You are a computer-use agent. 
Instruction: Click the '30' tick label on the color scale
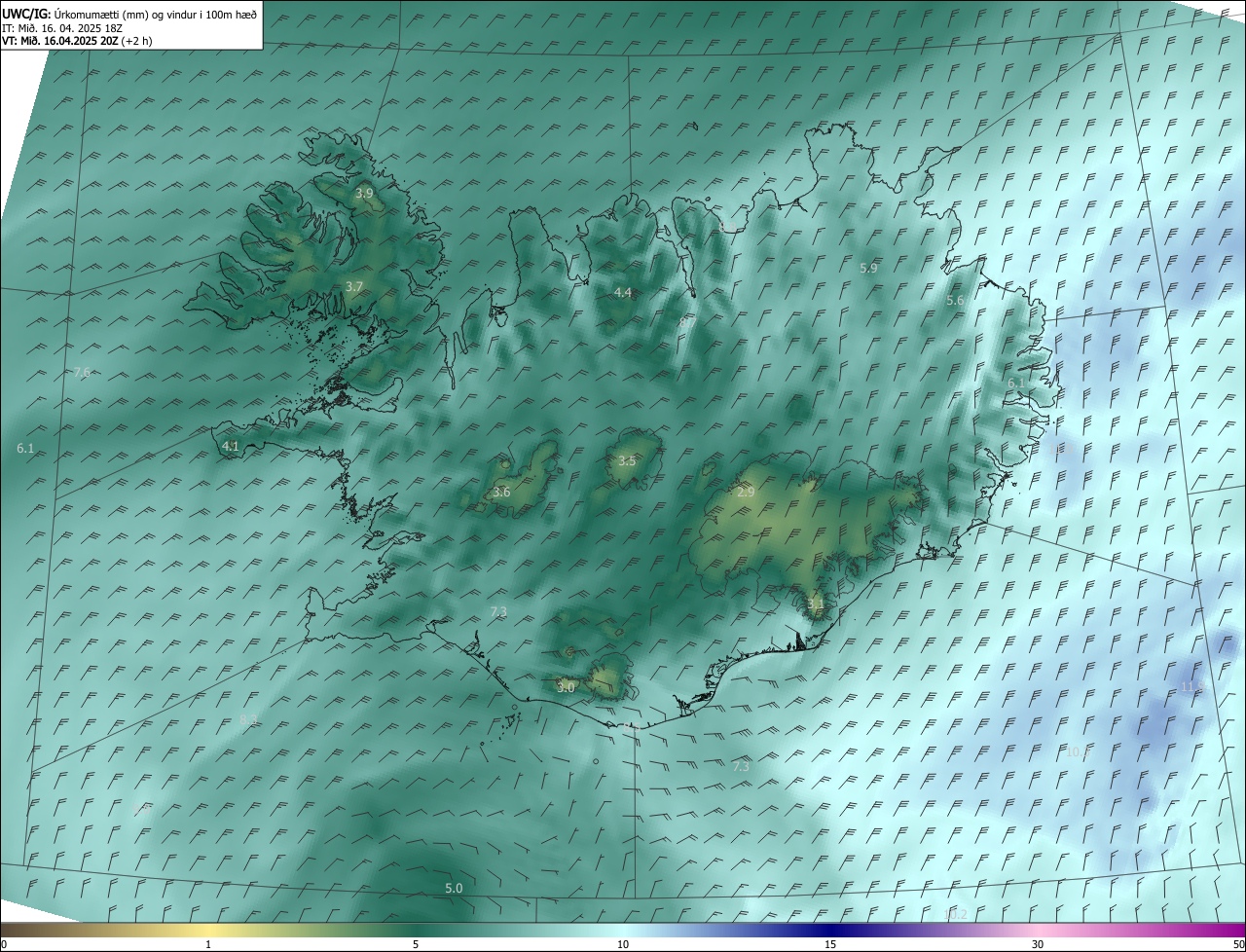click(x=1038, y=944)
